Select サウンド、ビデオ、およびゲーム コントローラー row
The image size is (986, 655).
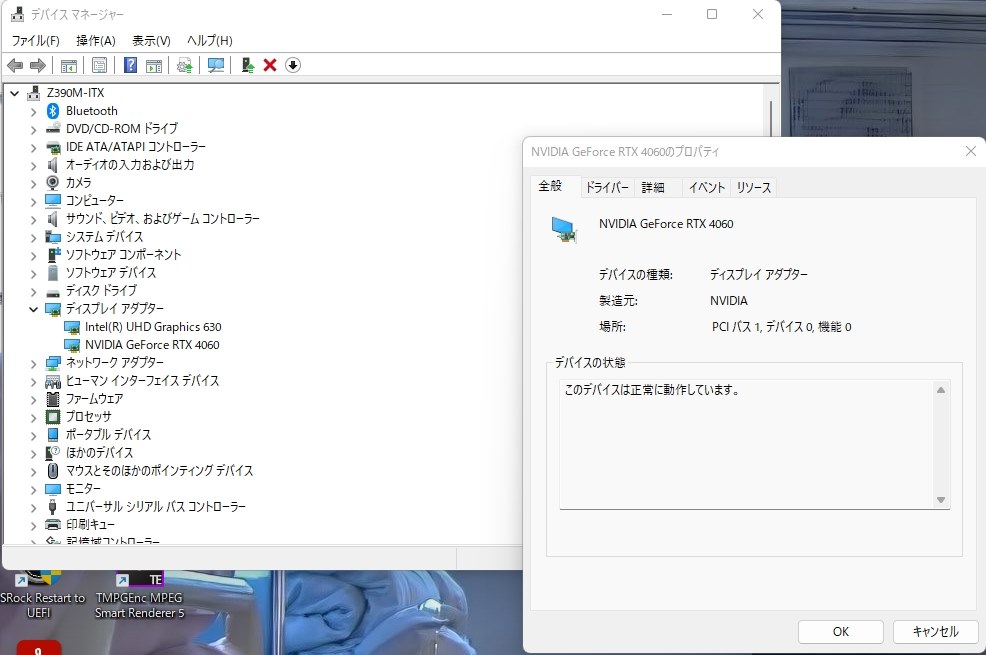coord(163,219)
